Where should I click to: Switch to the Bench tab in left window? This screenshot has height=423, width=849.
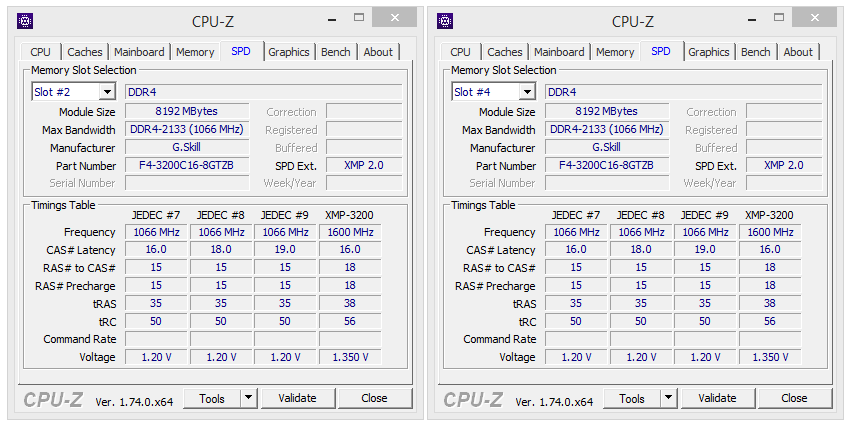(x=336, y=52)
